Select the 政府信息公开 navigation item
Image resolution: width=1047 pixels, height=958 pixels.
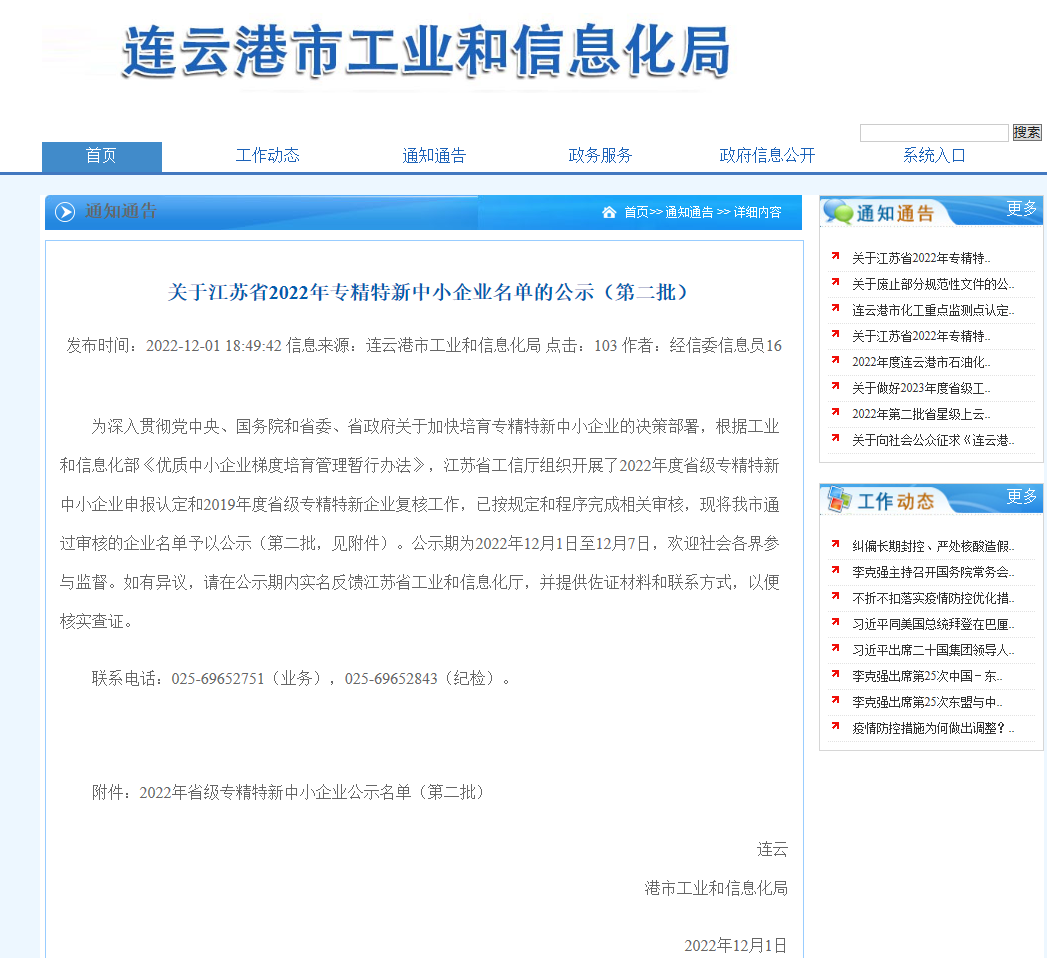(x=767, y=156)
